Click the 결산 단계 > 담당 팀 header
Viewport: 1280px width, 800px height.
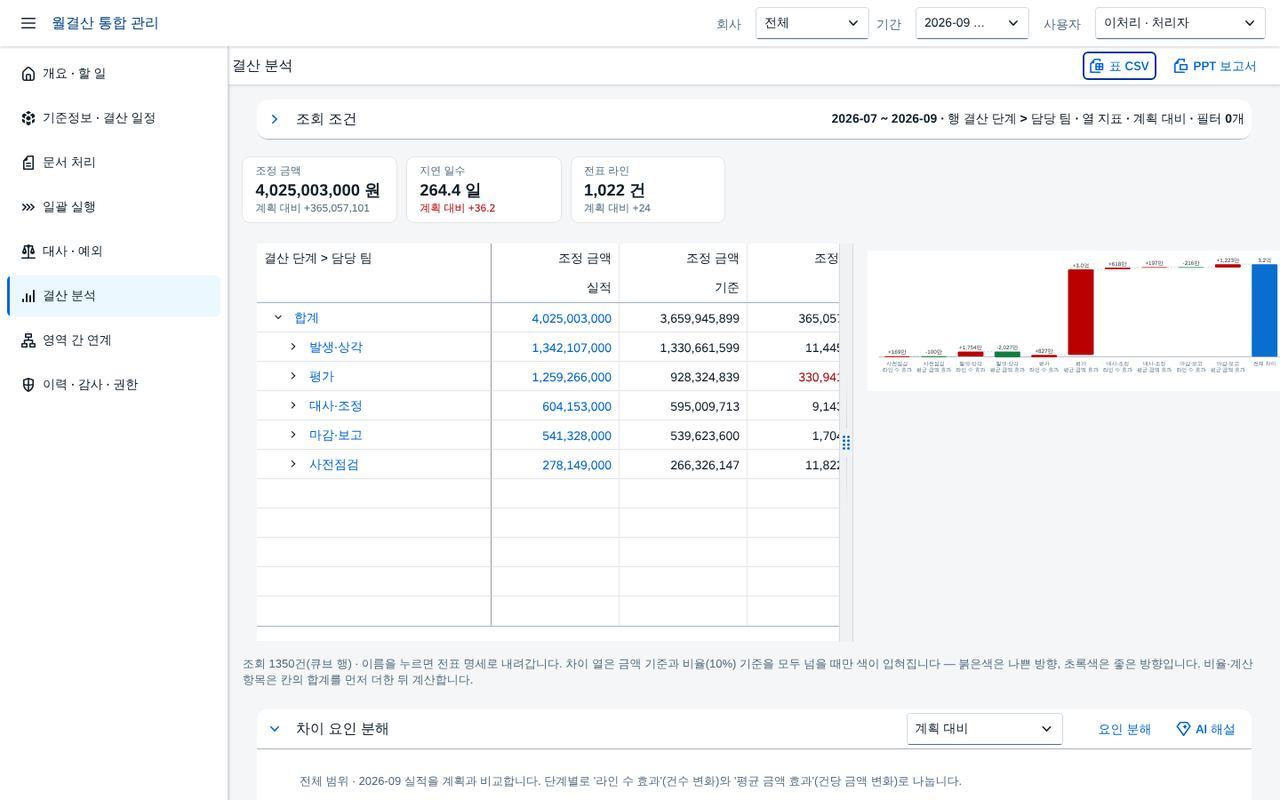tap(318, 258)
